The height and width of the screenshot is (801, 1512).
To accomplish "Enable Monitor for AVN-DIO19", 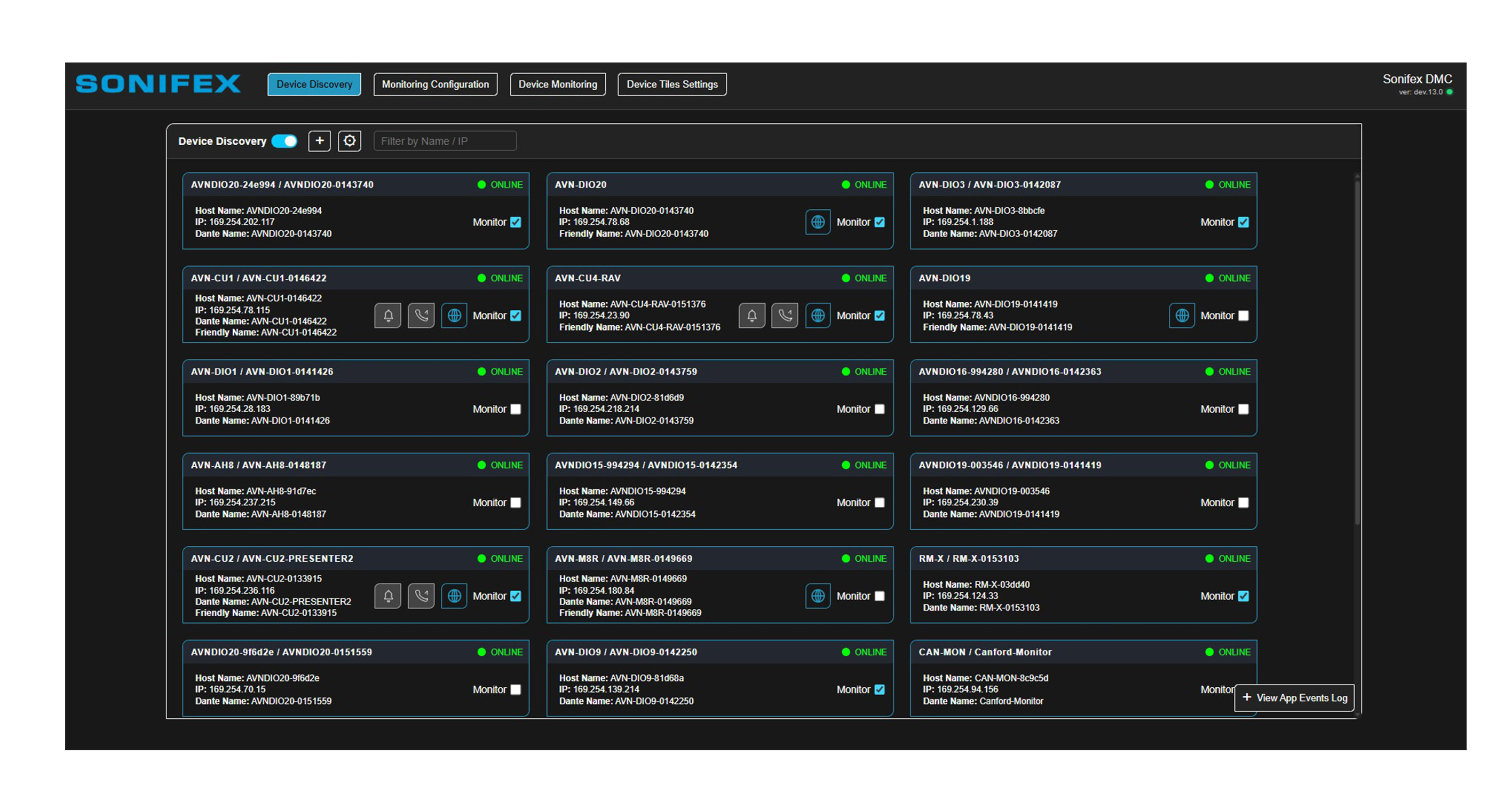I will point(1243,316).
